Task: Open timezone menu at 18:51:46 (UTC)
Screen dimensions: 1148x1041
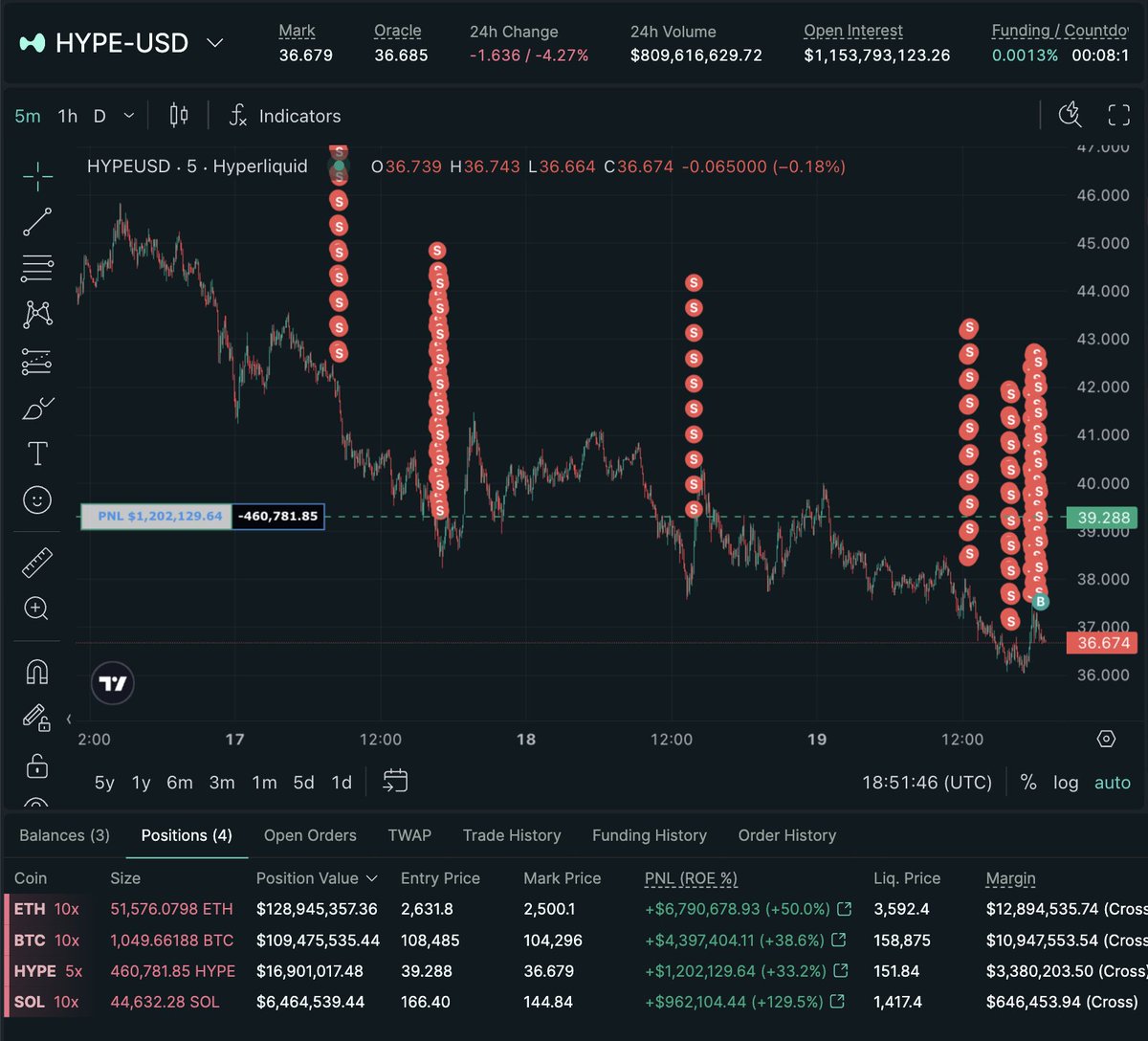Action: coord(927,782)
